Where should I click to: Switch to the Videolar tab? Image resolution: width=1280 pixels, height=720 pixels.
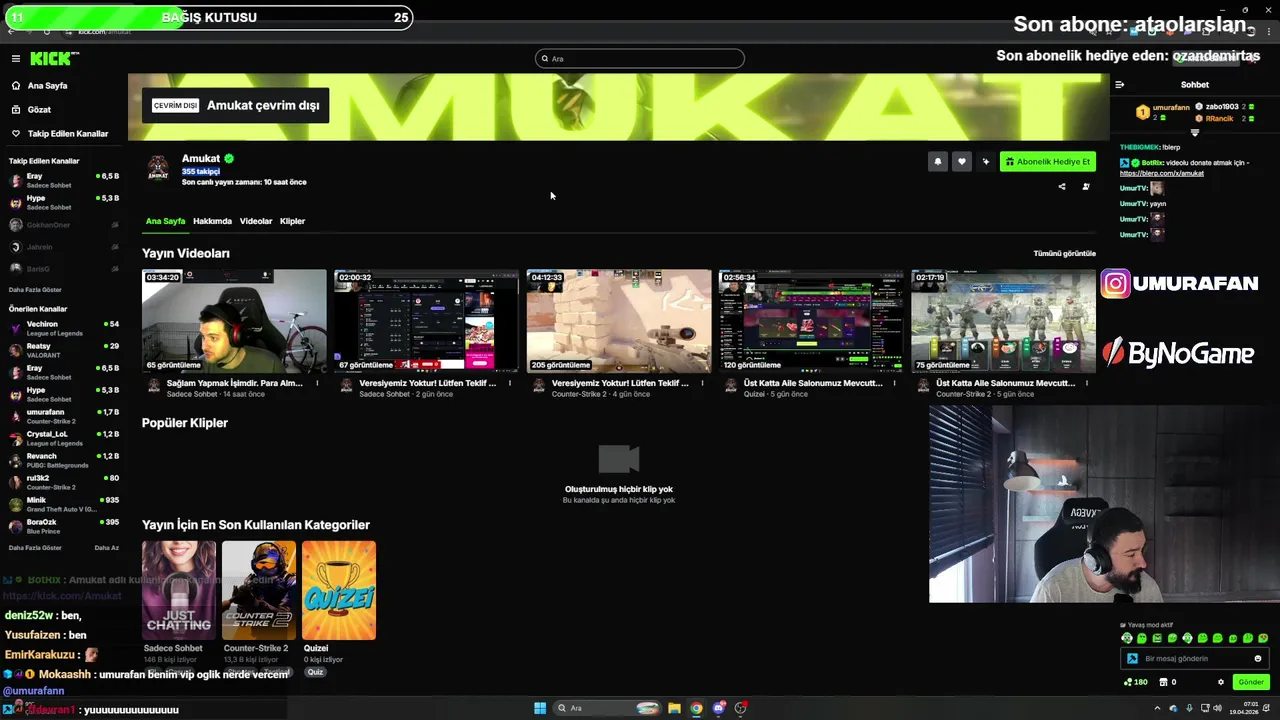(256, 221)
